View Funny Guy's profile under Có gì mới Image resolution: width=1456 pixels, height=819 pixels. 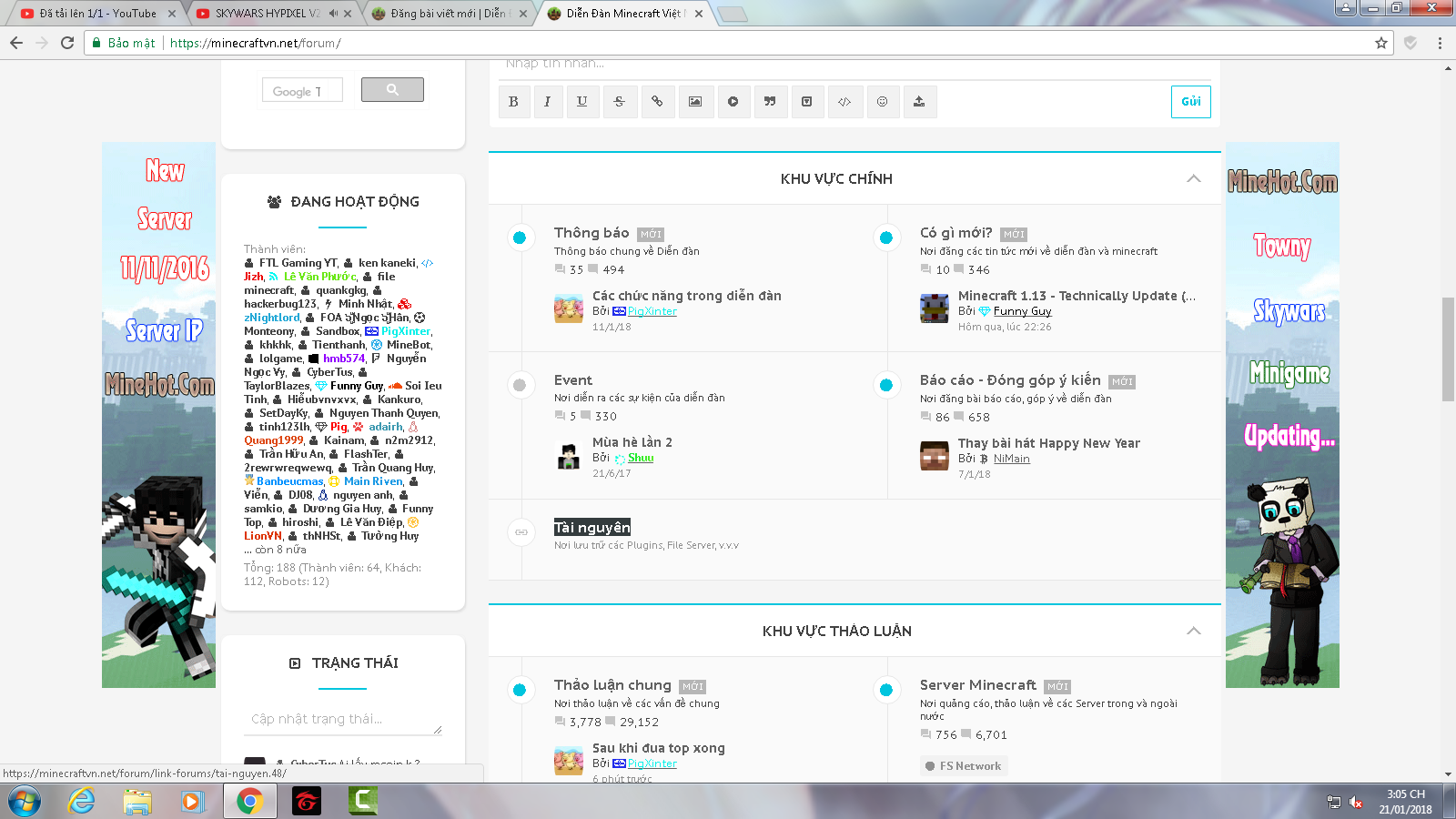(1022, 311)
